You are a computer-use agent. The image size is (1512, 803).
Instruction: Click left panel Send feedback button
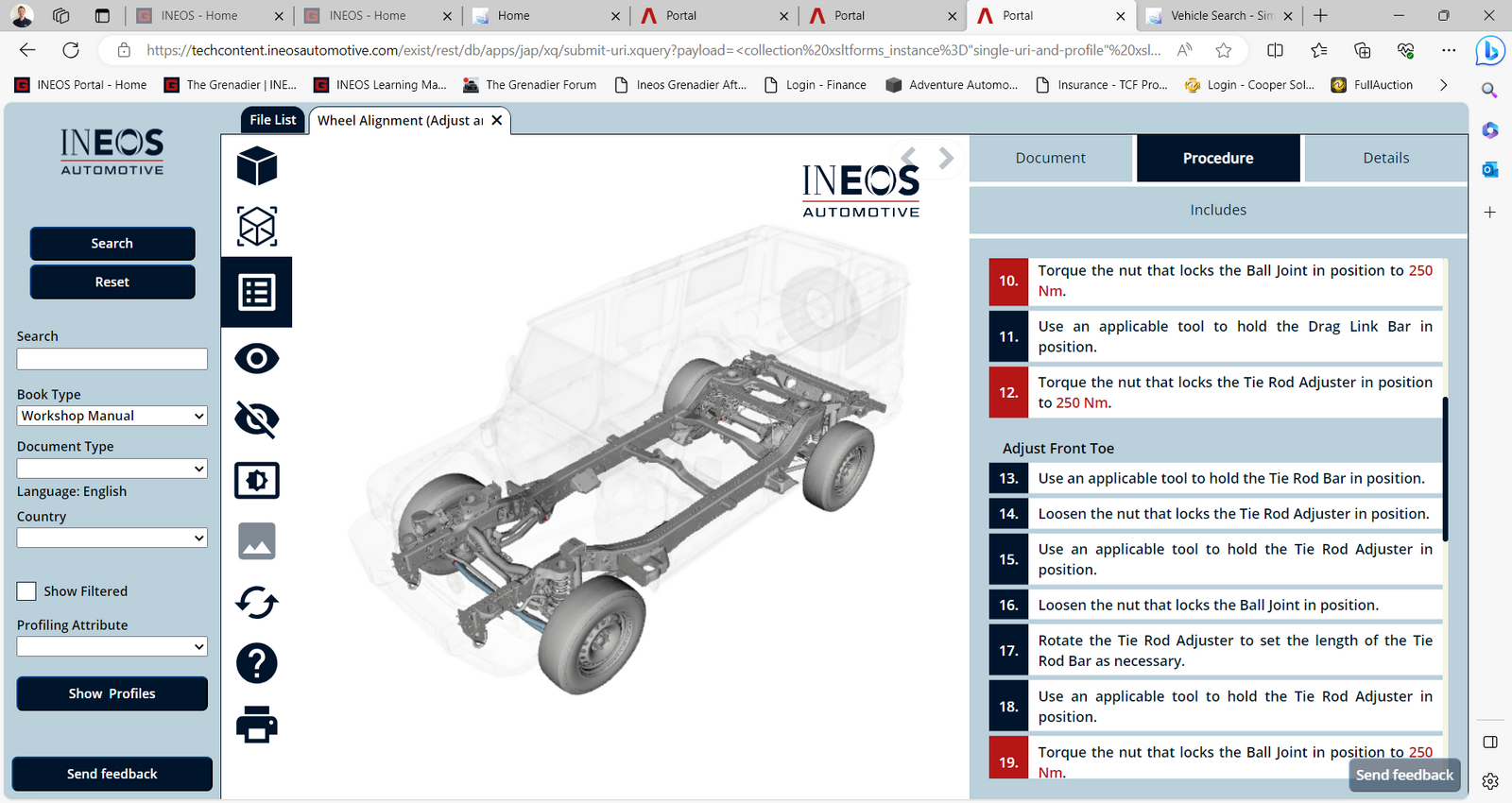(x=112, y=774)
